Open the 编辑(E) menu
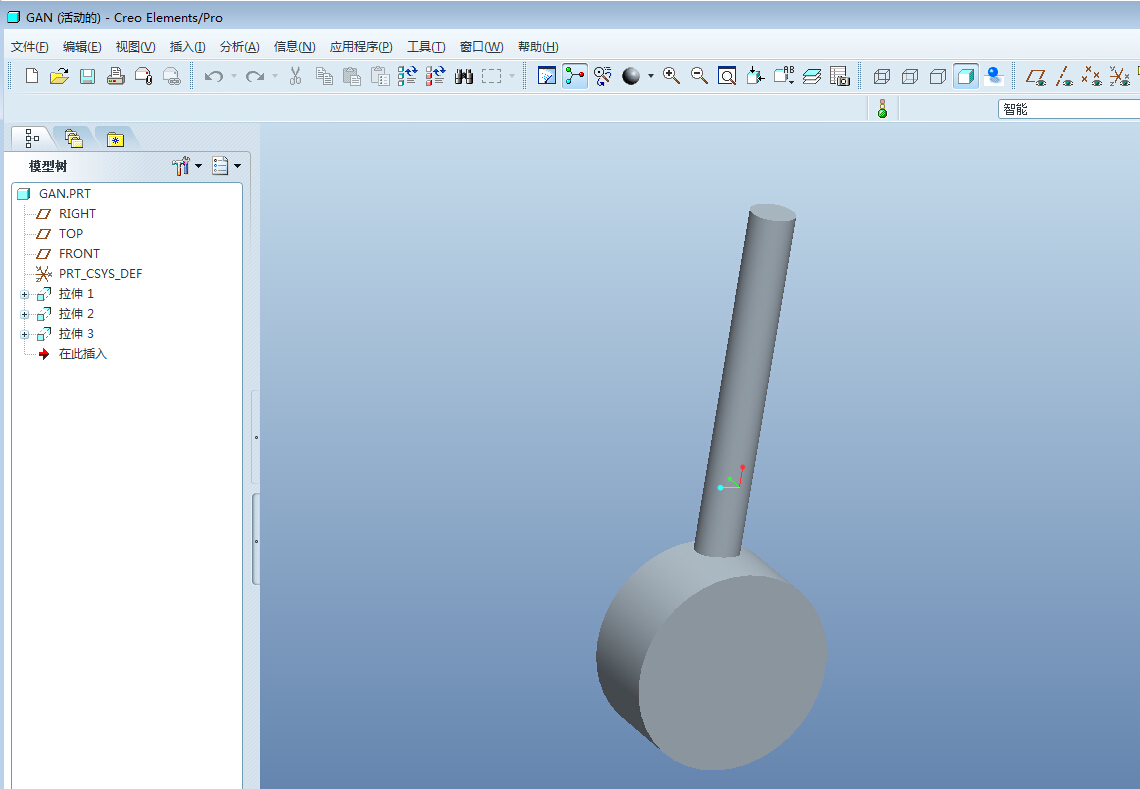Screen dimensions: 1140x789 tap(82, 47)
